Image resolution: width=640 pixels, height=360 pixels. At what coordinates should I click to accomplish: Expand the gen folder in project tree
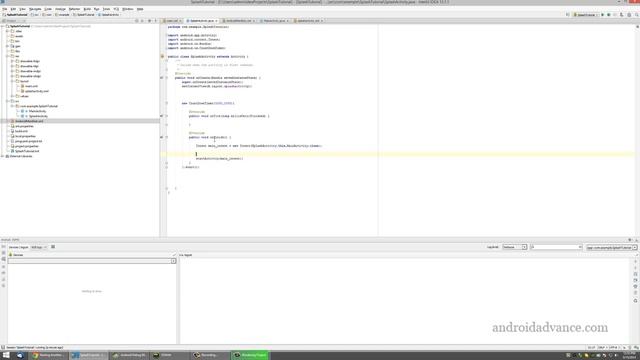[8, 46]
